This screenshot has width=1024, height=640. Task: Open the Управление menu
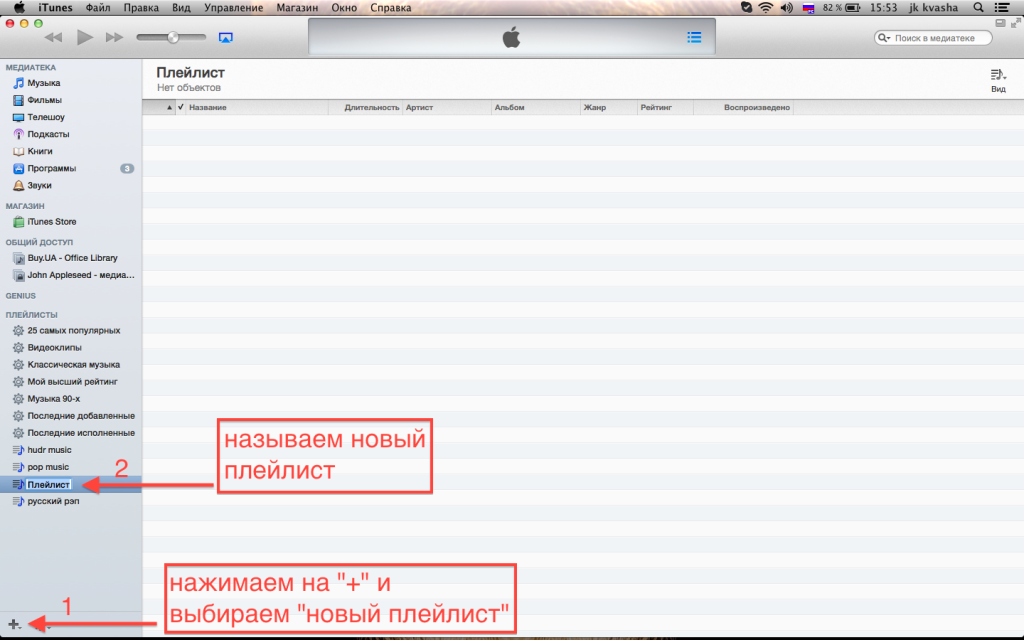(233, 8)
